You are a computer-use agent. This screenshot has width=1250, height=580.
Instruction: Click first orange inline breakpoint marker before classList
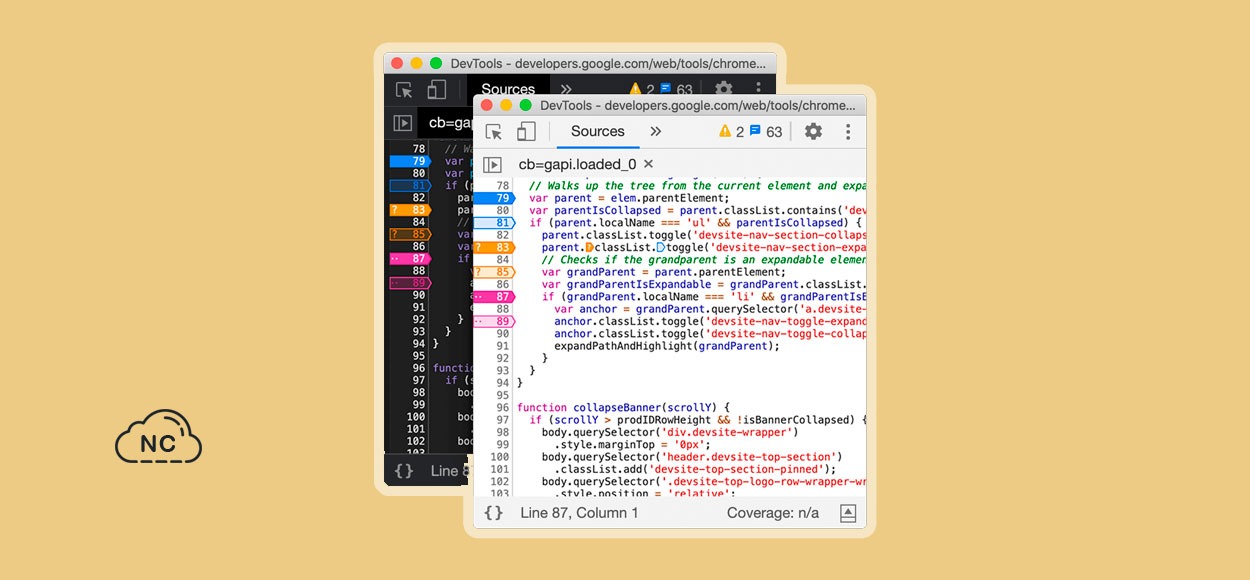(589, 247)
